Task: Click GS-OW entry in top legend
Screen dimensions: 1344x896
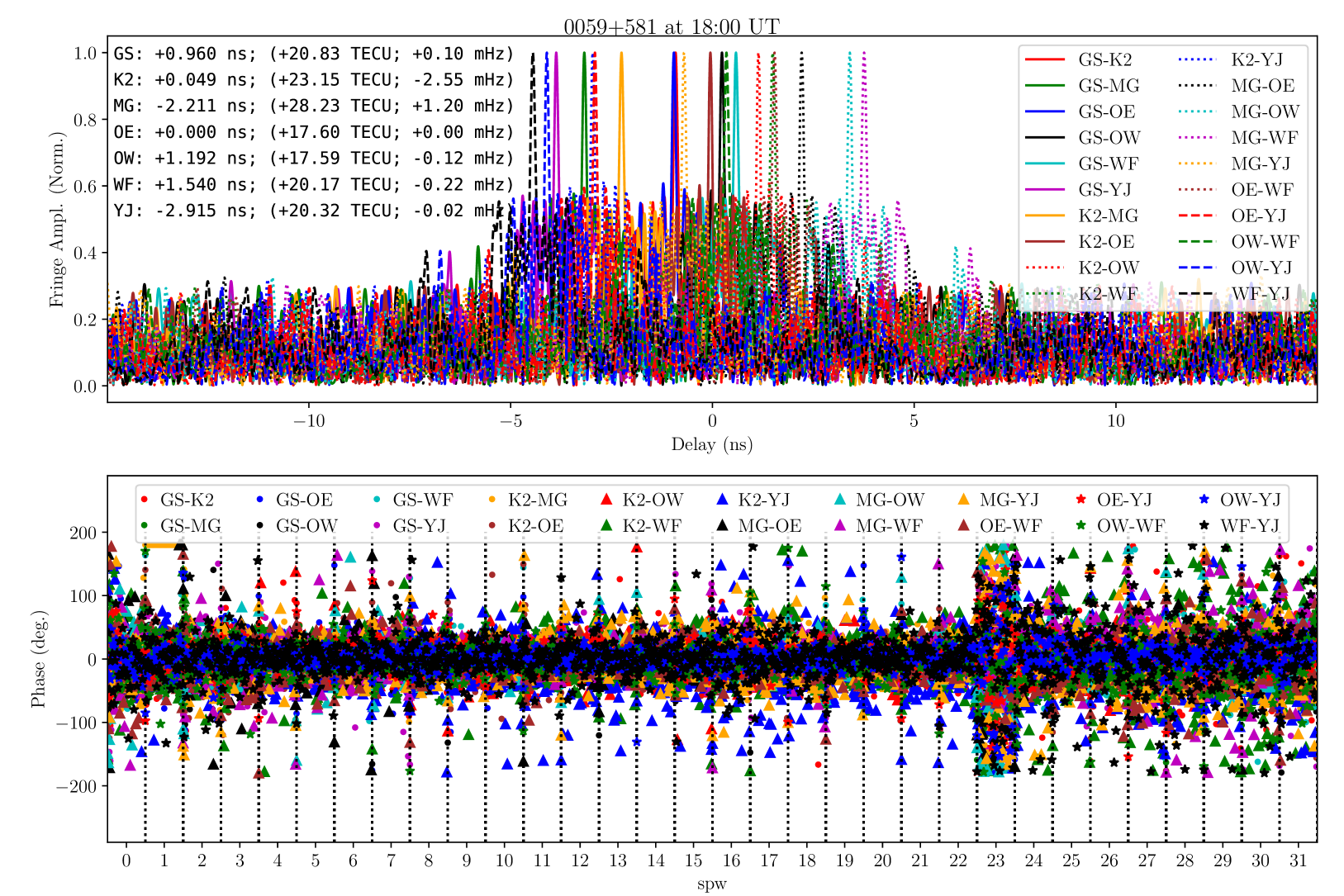Action: coord(1083,138)
